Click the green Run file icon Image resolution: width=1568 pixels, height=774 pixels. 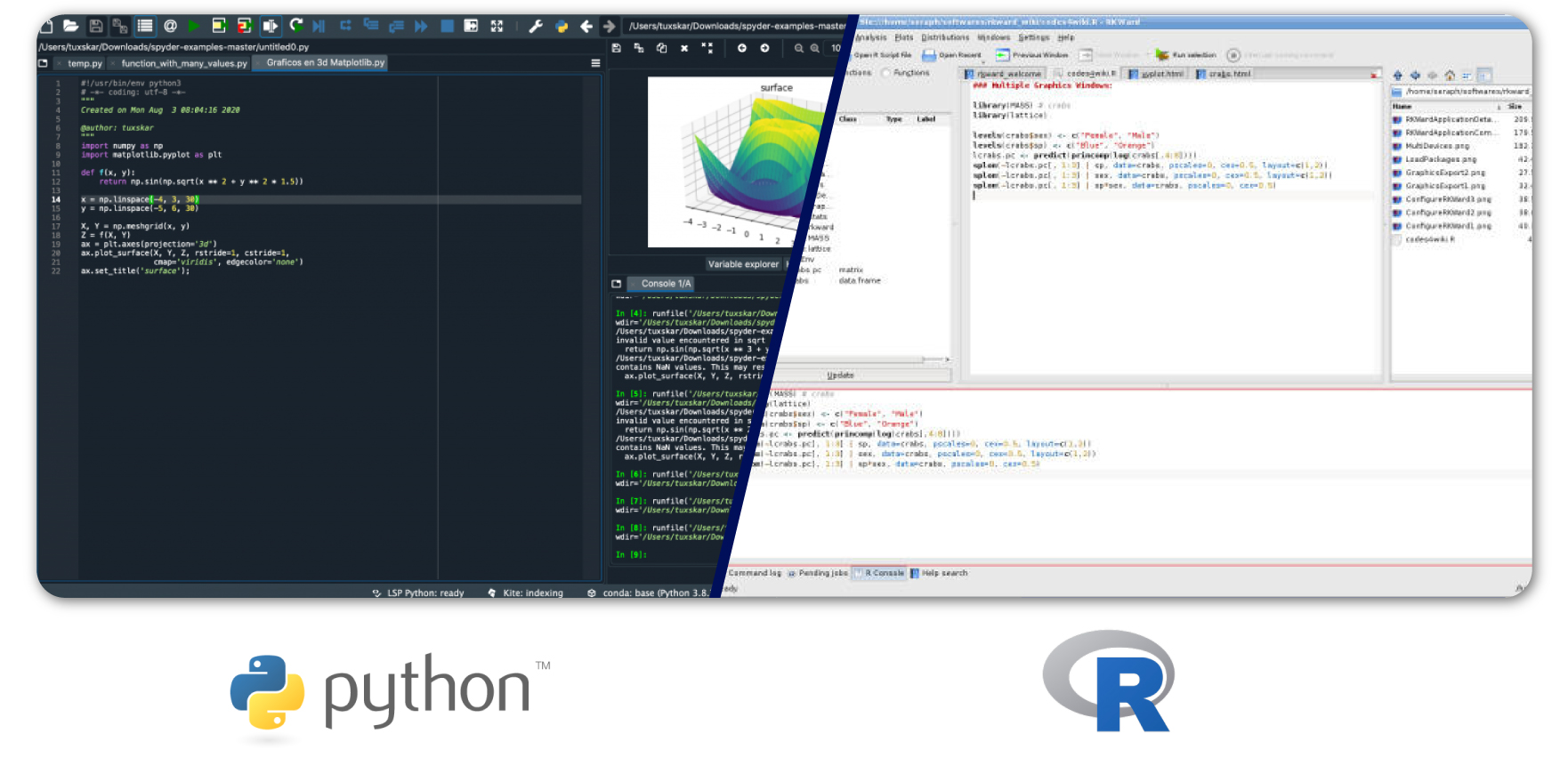(193, 26)
